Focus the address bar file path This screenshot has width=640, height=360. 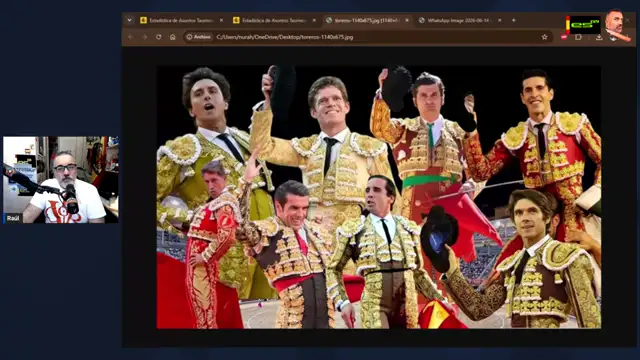click(x=285, y=37)
